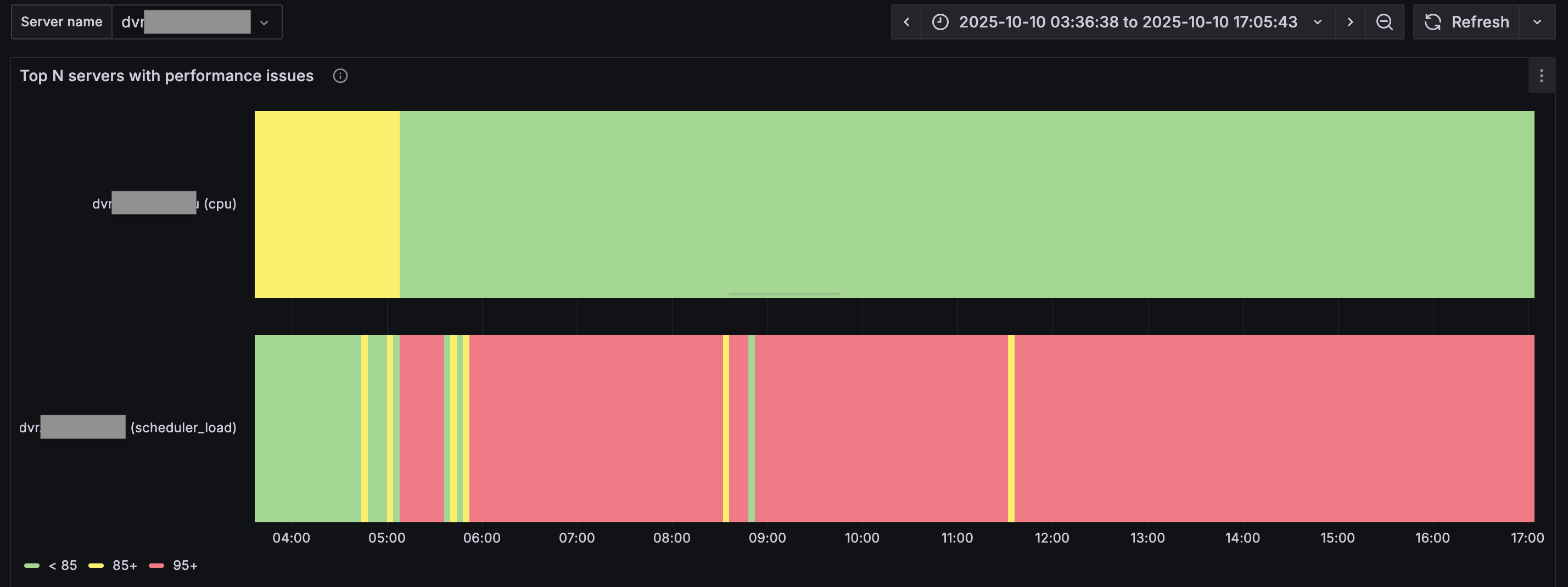The width and height of the screenshot is (1568, 587).
Task: Toggle the '85+' legend series
Action: pyautogui.click(x=125, y=565)
